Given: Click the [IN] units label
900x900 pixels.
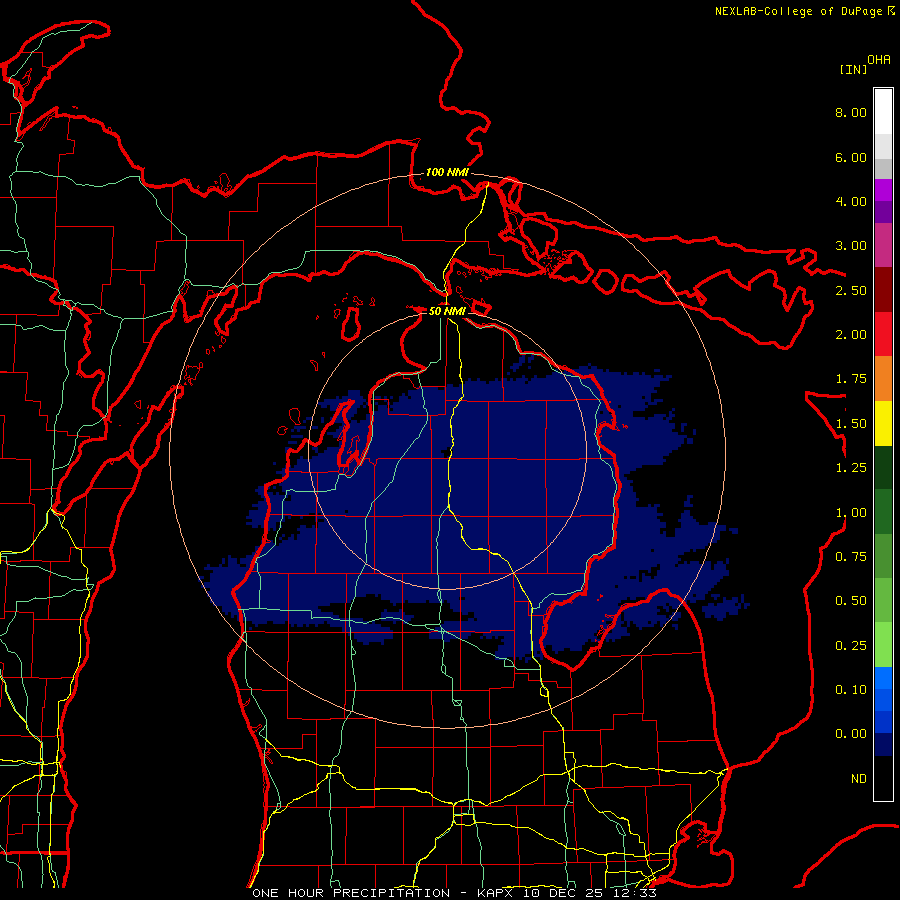Looking at the screenshot, I should pos(853,69).
